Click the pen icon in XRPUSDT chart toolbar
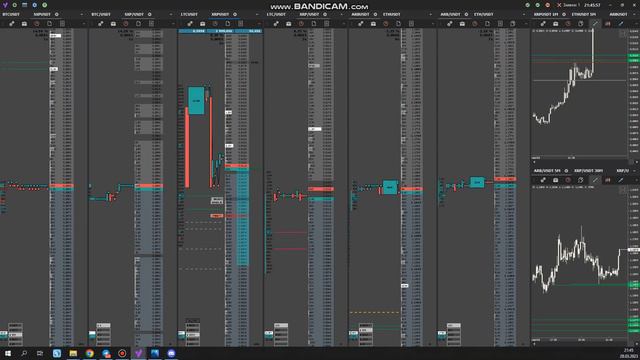Viewport: 640px width, 360px height. click(x=621, y=24)
